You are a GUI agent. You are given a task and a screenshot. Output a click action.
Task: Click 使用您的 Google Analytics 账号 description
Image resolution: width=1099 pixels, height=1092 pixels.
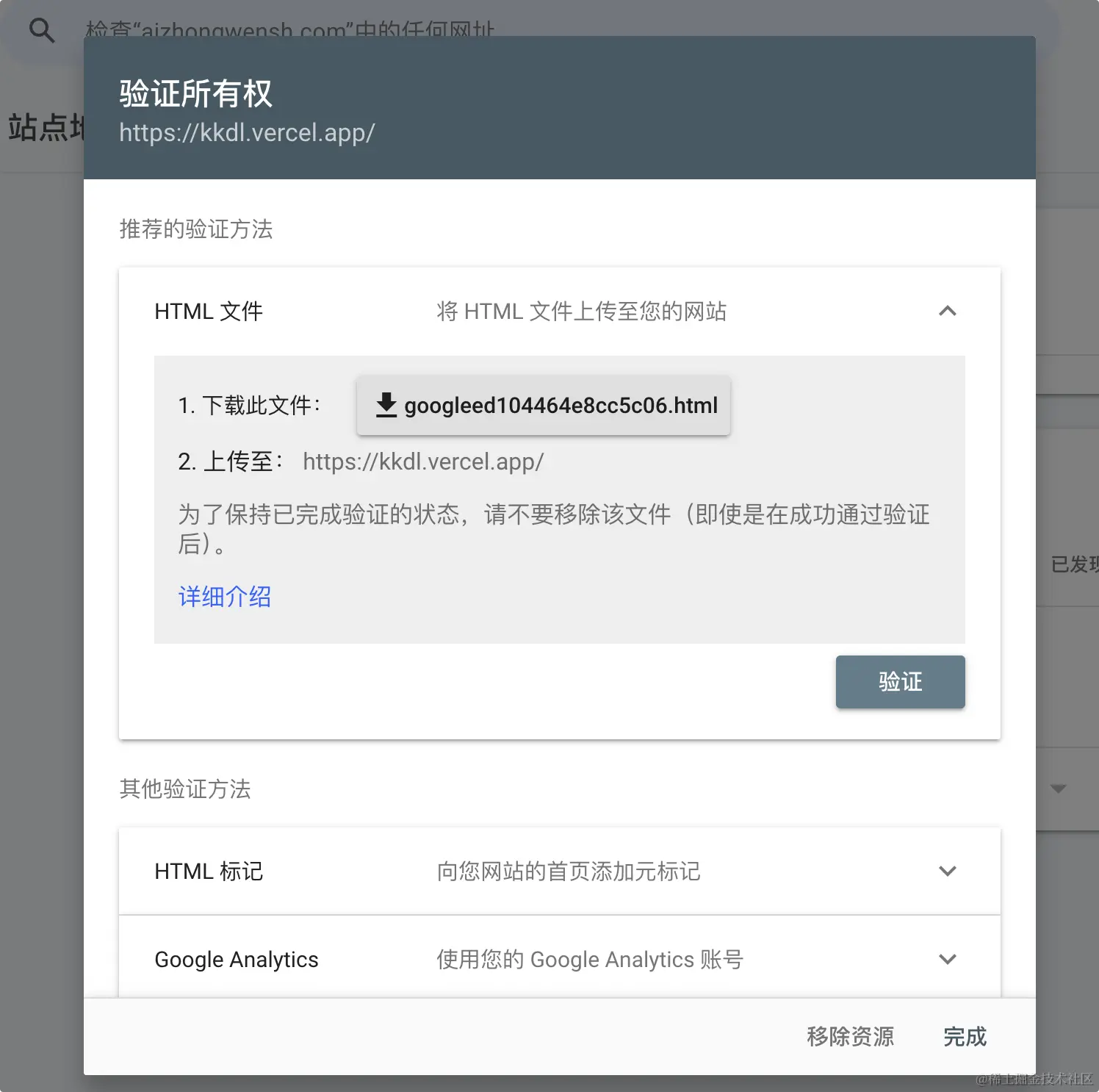pos(590,960)
